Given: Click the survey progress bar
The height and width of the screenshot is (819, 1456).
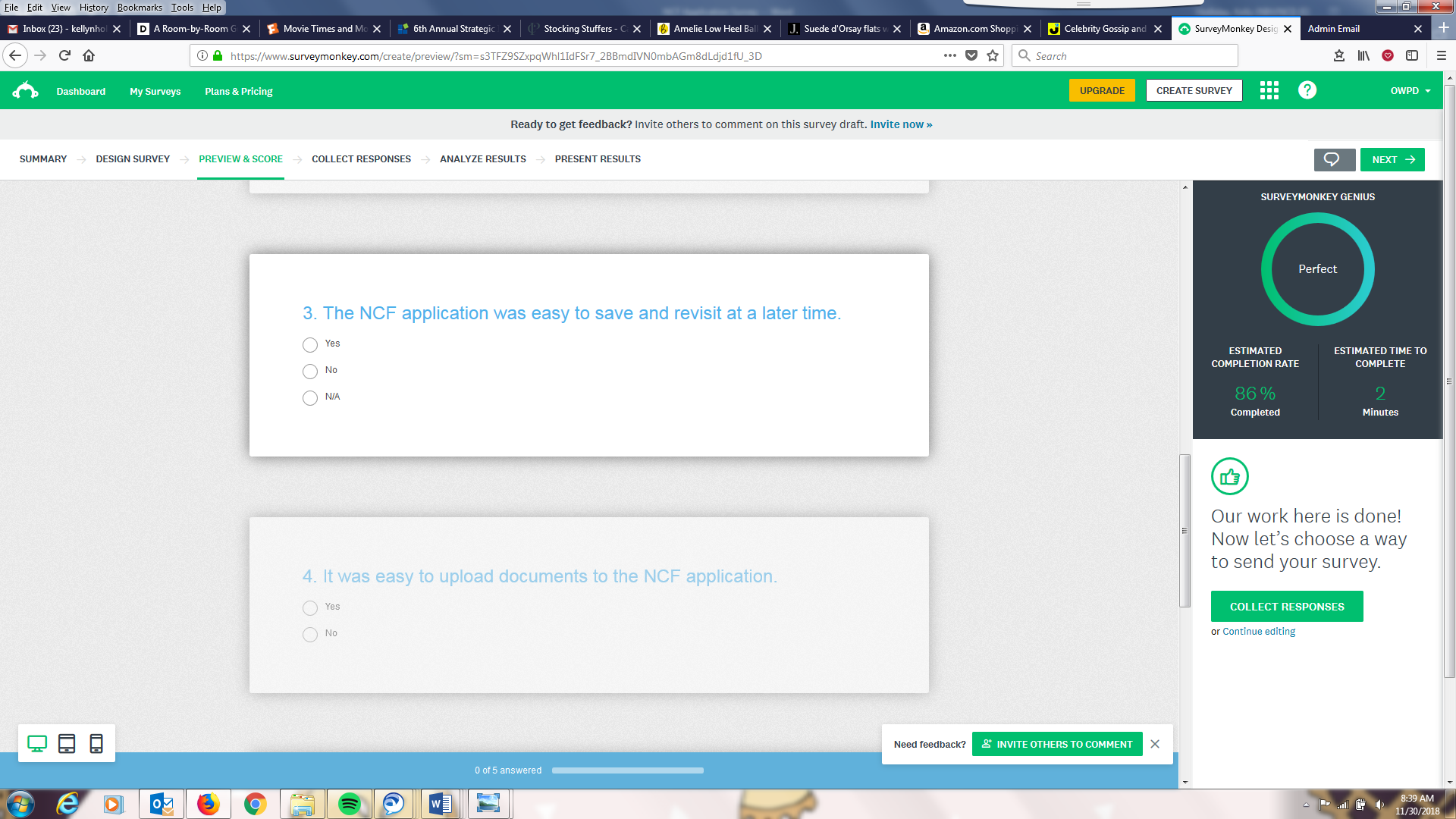Looking at the screenshot, I should click(627, 770).
